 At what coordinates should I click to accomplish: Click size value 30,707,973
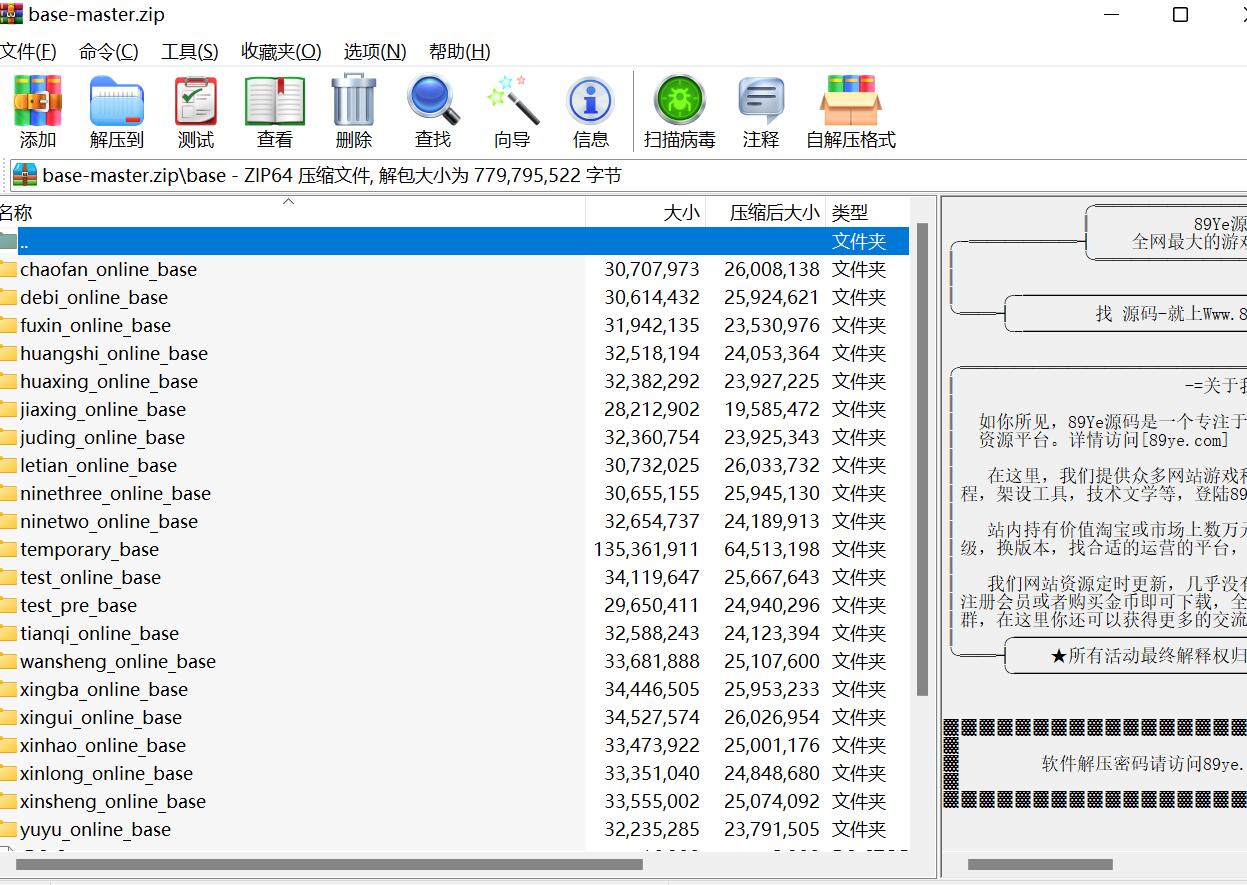point(652,269)
